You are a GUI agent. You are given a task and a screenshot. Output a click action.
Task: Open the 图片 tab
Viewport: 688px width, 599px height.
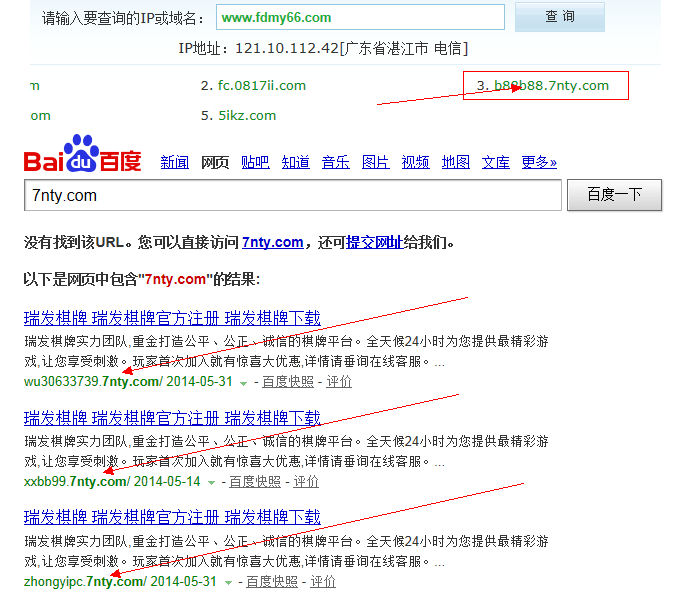(376, 162)
